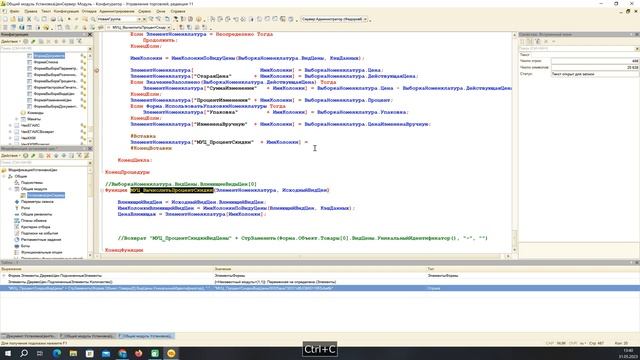Viewport: 640px width, 360px height.
Task: Click the Find magnifier toolbar icon
Action: click(x=93, y=19)
